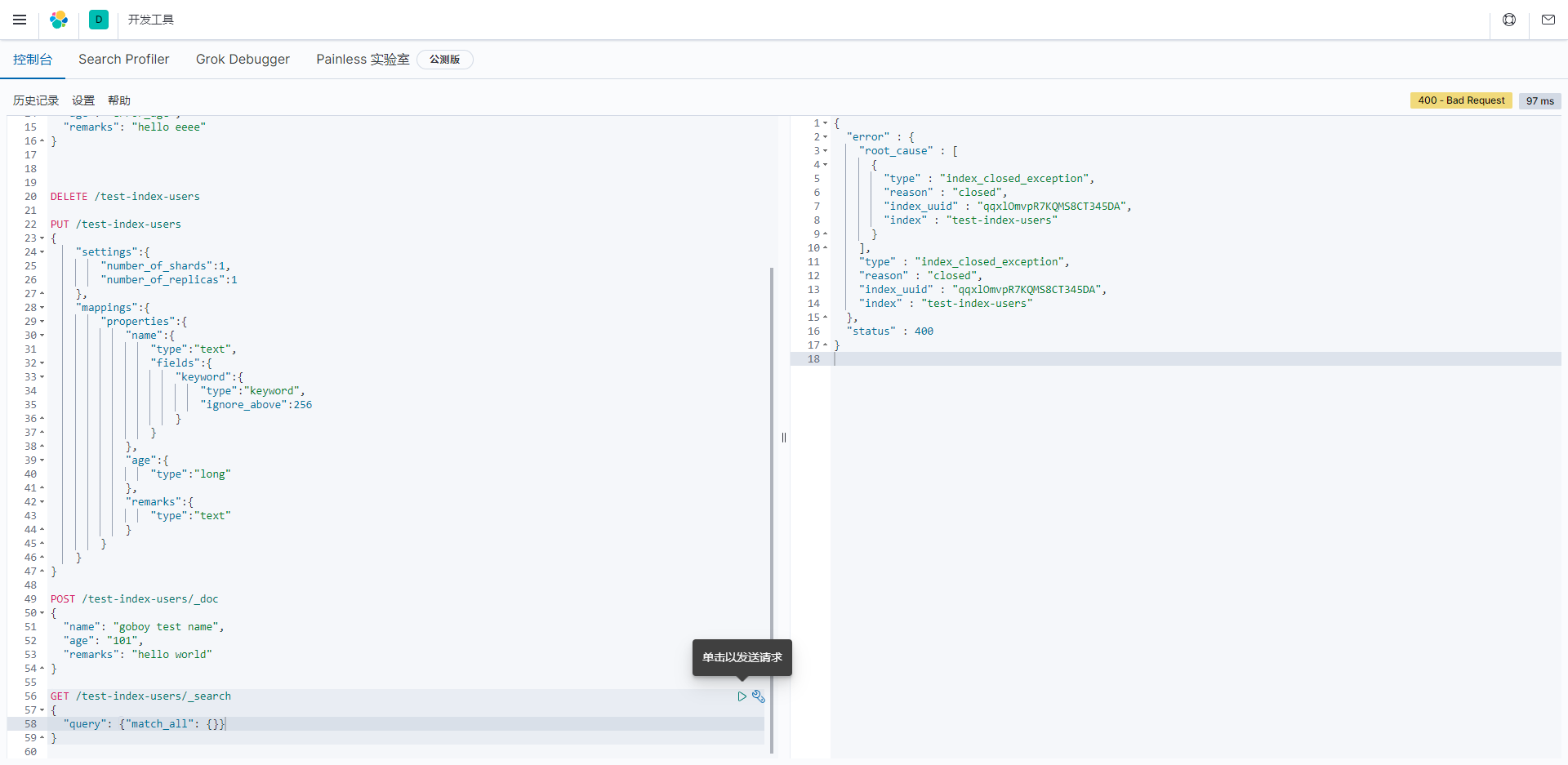Screen dimensions: 1568x765
Task: Open the help menu lifebuoy icon
Action: click(1509, 20)
